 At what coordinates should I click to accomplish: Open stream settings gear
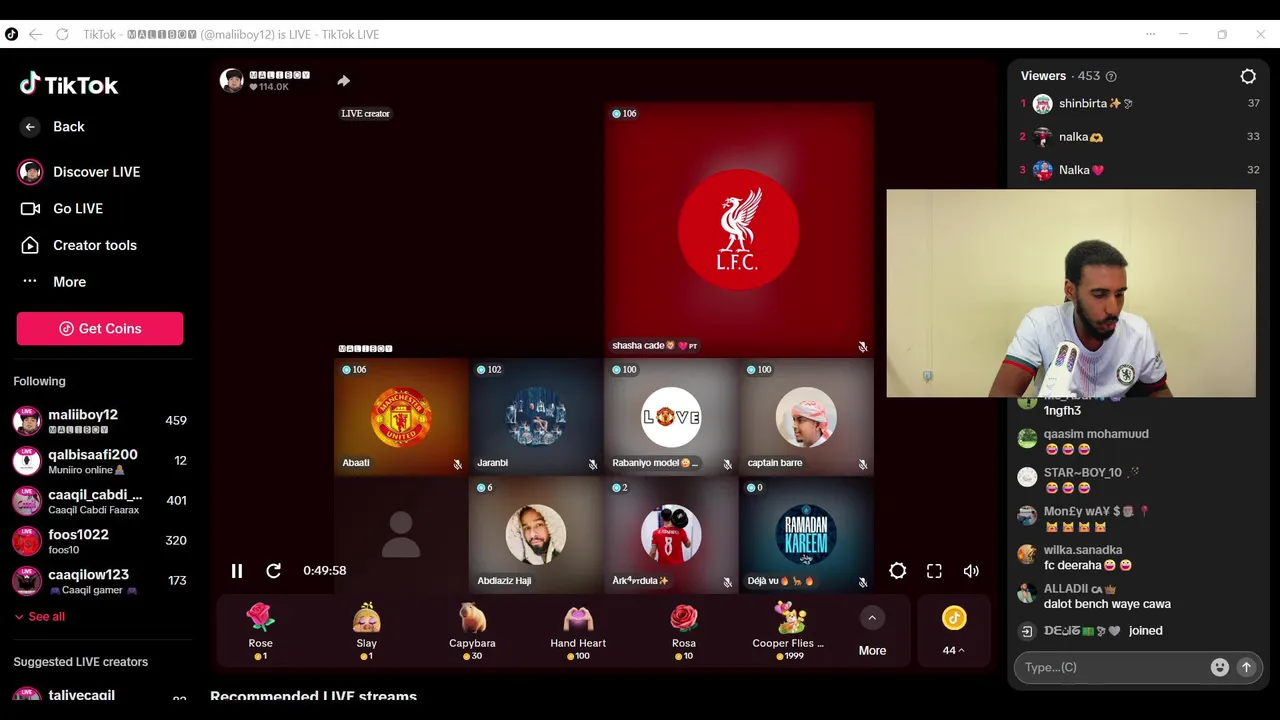click(x=898, y=571)
